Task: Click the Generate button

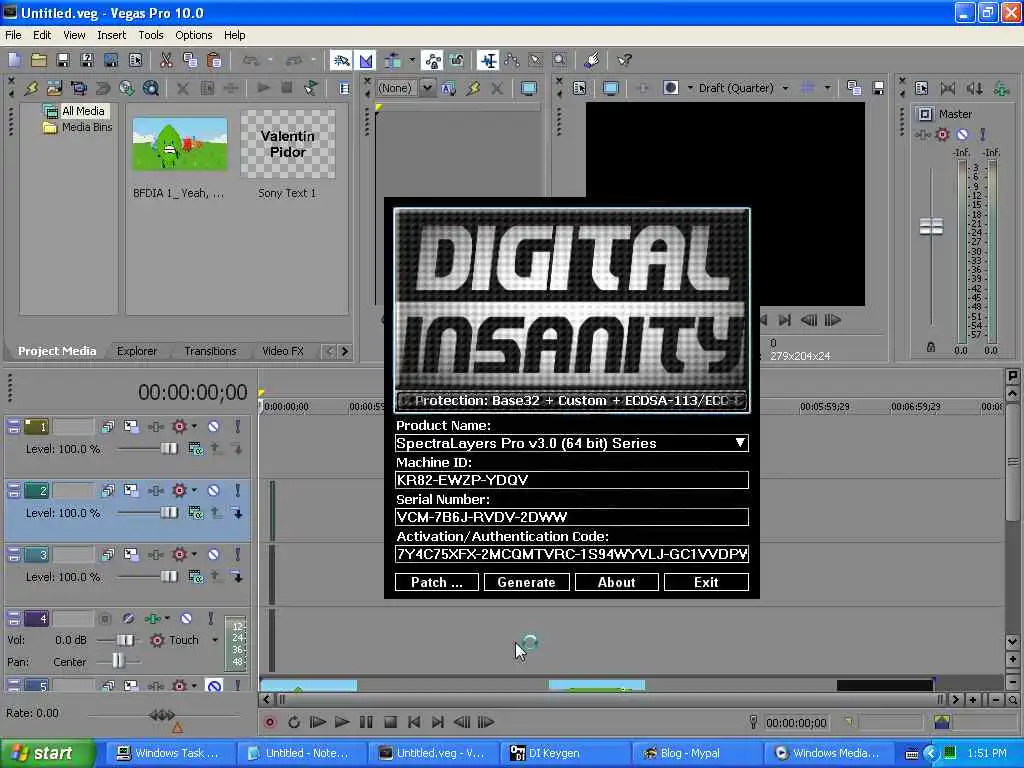Action: click(x=526, y=582)
